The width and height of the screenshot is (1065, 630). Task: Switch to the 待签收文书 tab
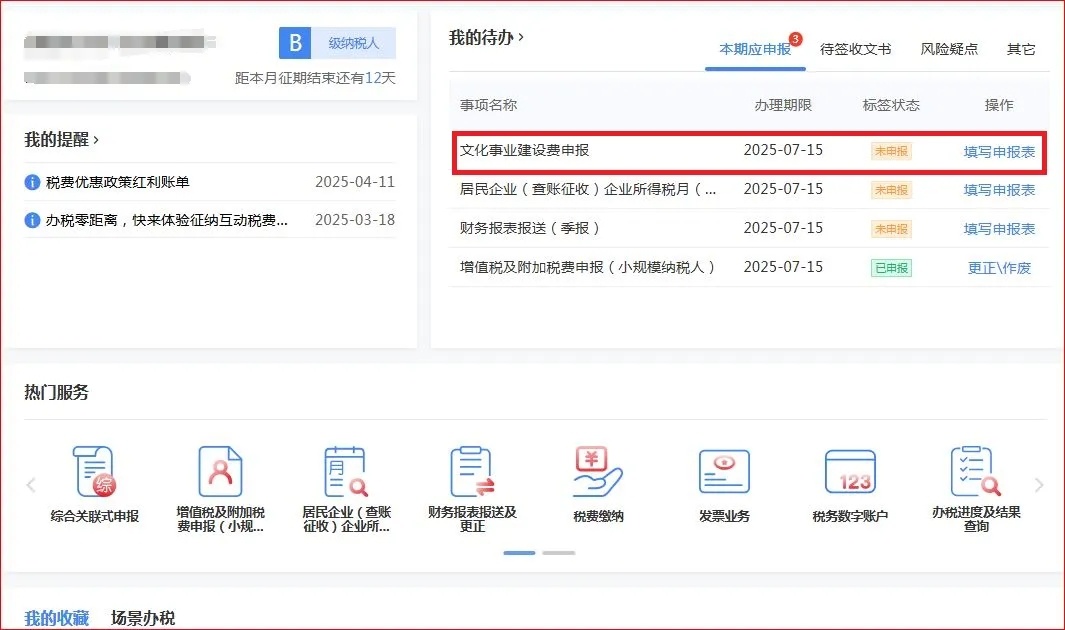pyautogui.click(x=855, y=49)
